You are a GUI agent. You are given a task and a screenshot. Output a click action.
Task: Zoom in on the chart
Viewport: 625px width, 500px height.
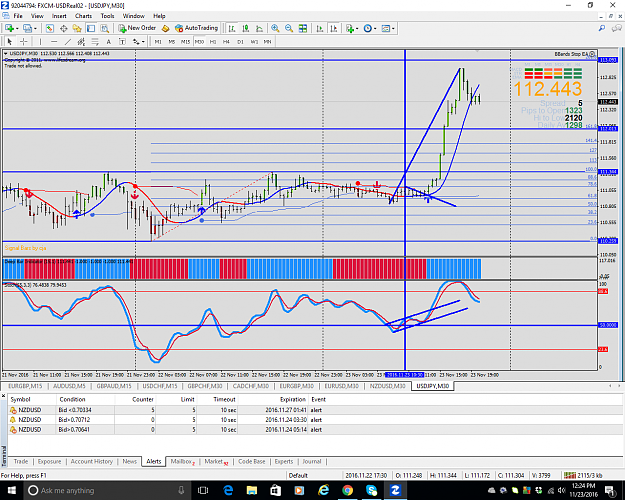(275, 28)
